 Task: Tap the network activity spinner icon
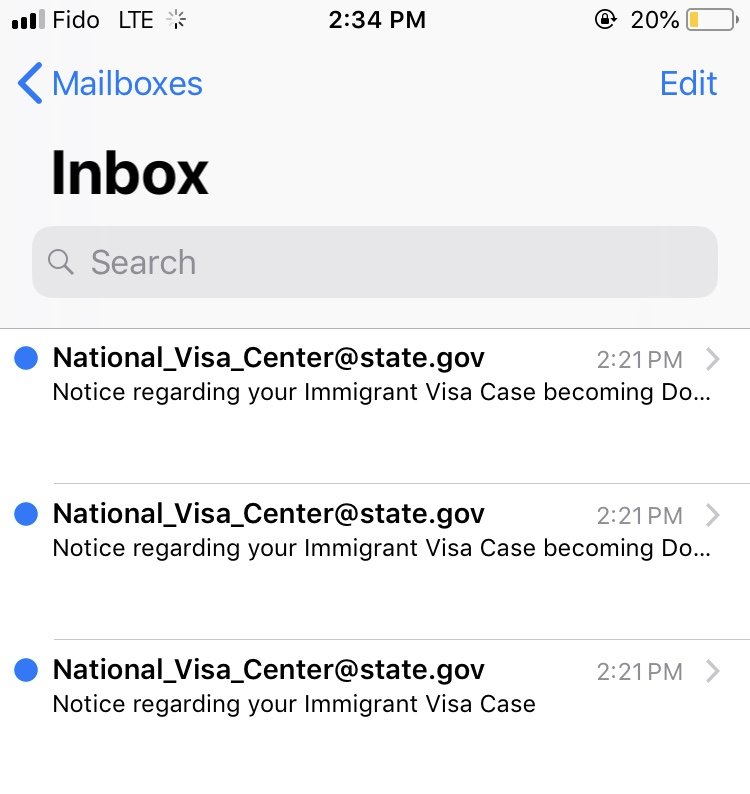(x=176, y=20)
